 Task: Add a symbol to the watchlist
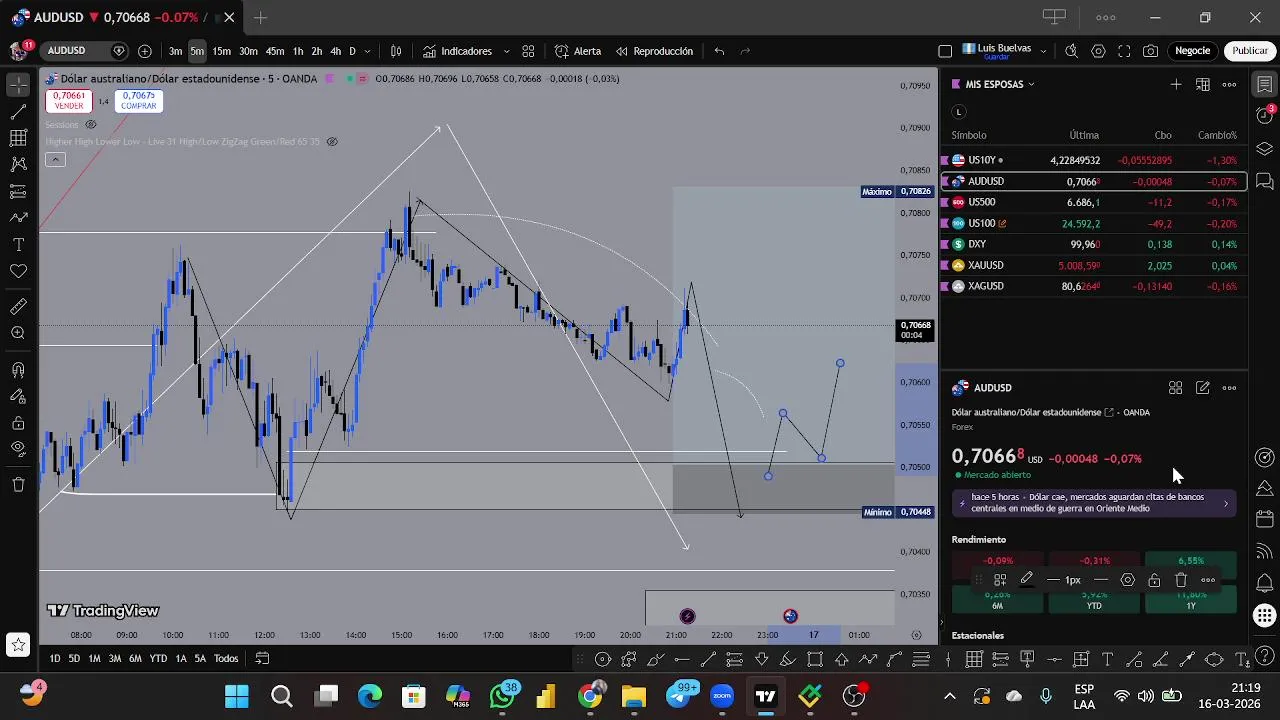(x=1176, y=84)
